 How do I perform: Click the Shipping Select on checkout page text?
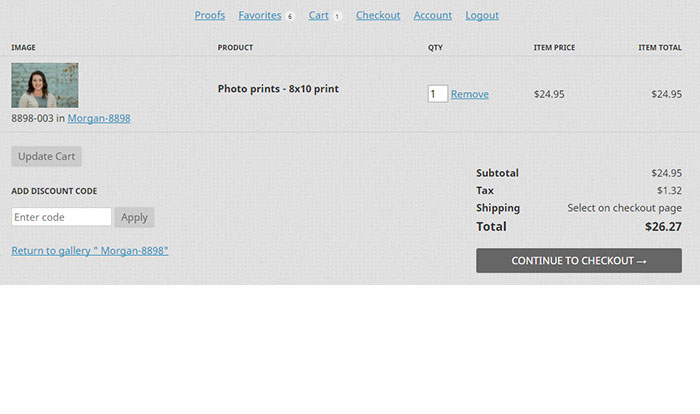[x=624, y=208]
